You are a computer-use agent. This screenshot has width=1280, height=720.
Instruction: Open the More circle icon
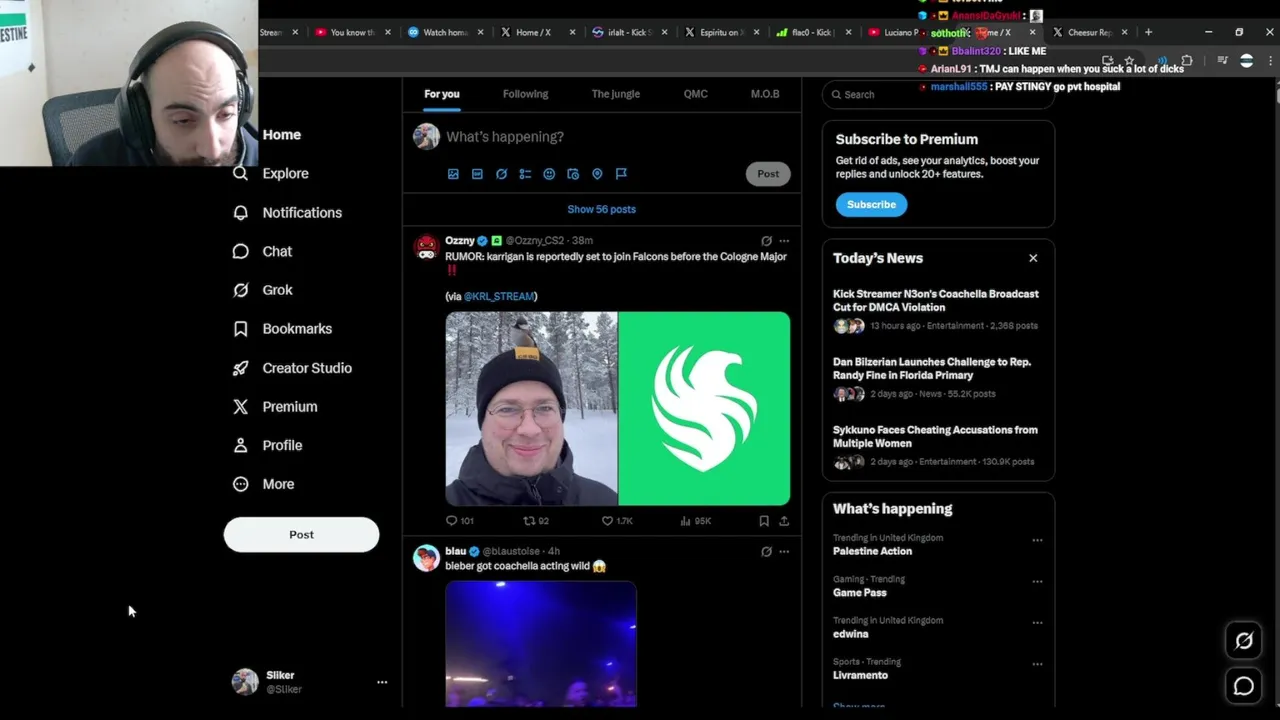[x=240, y=484]
